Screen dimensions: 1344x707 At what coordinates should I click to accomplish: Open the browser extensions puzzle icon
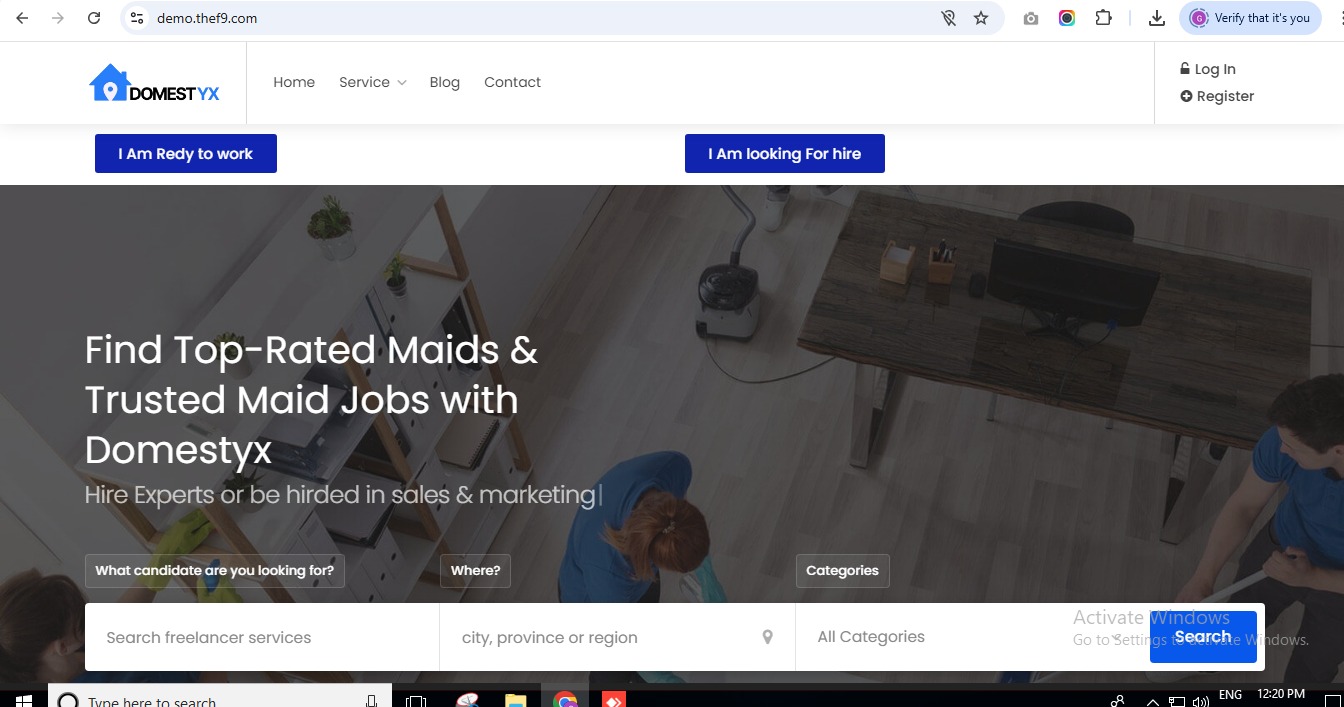[x=1103, y=18]
